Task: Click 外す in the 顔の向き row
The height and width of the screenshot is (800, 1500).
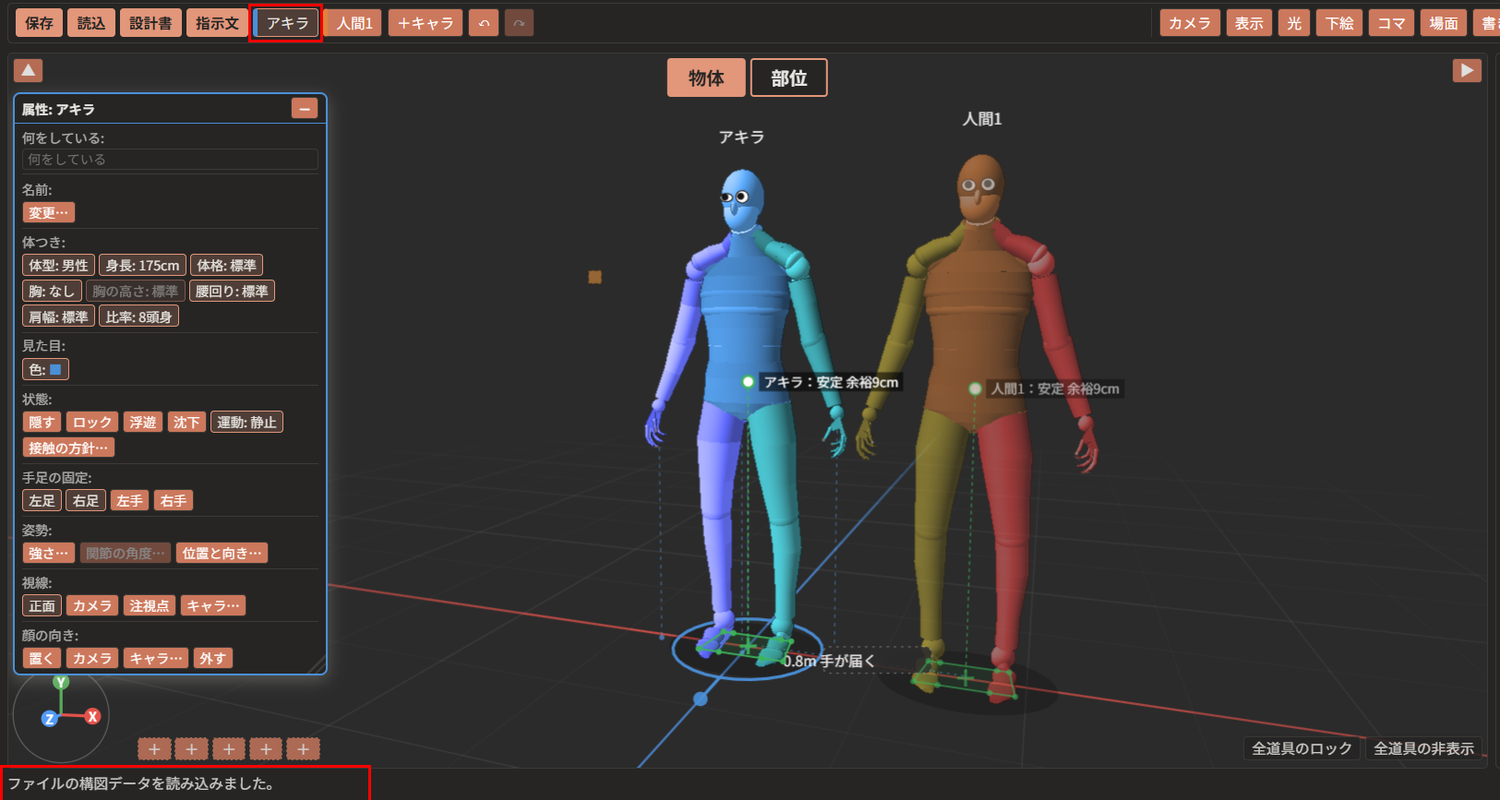Action: 213,657
